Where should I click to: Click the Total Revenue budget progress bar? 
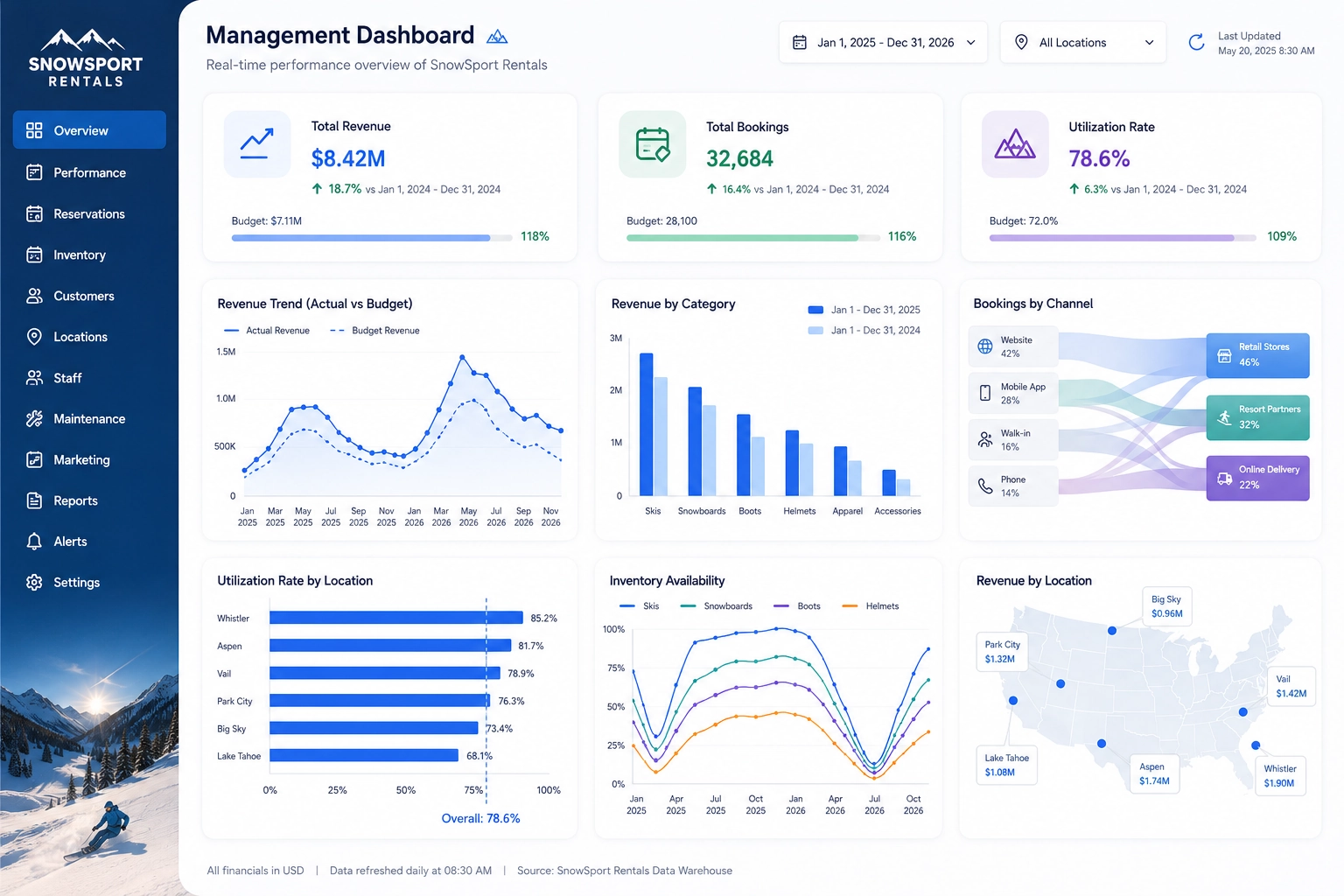pyautogui.click(x=372, y=237)
